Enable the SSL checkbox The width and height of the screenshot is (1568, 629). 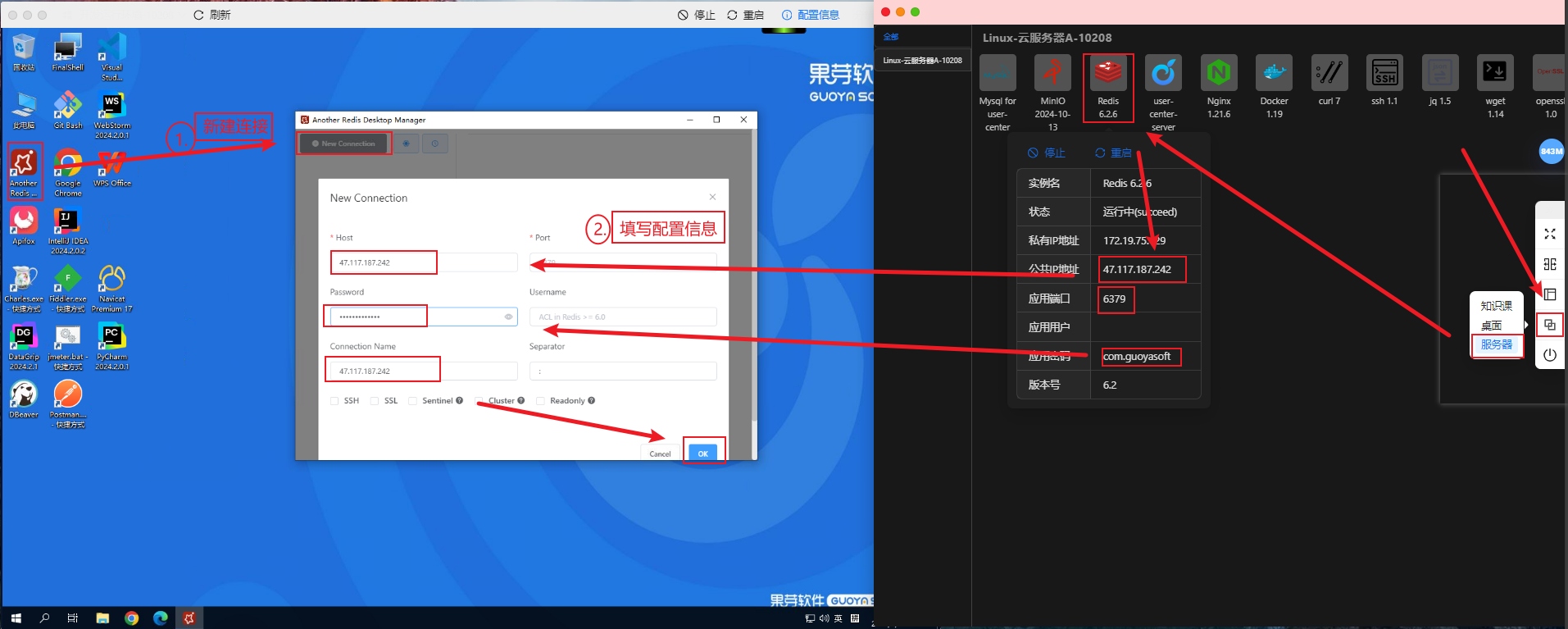(x=375, y=401)
